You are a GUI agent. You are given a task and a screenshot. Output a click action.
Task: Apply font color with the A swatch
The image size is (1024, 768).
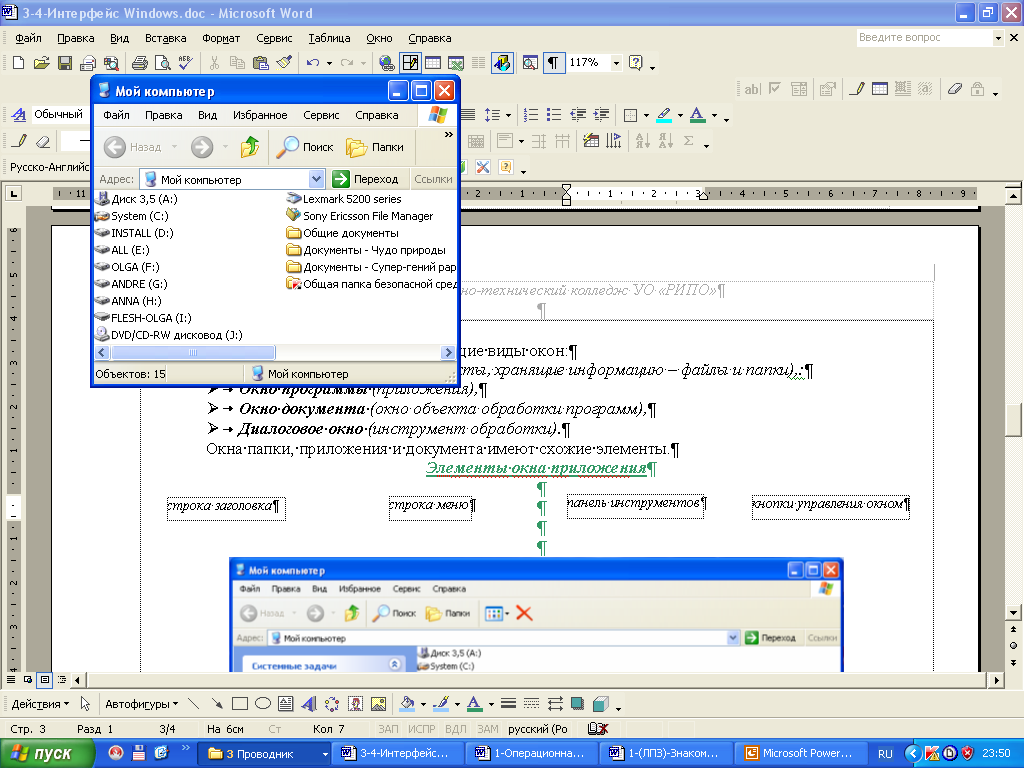(x=697, y=115)
